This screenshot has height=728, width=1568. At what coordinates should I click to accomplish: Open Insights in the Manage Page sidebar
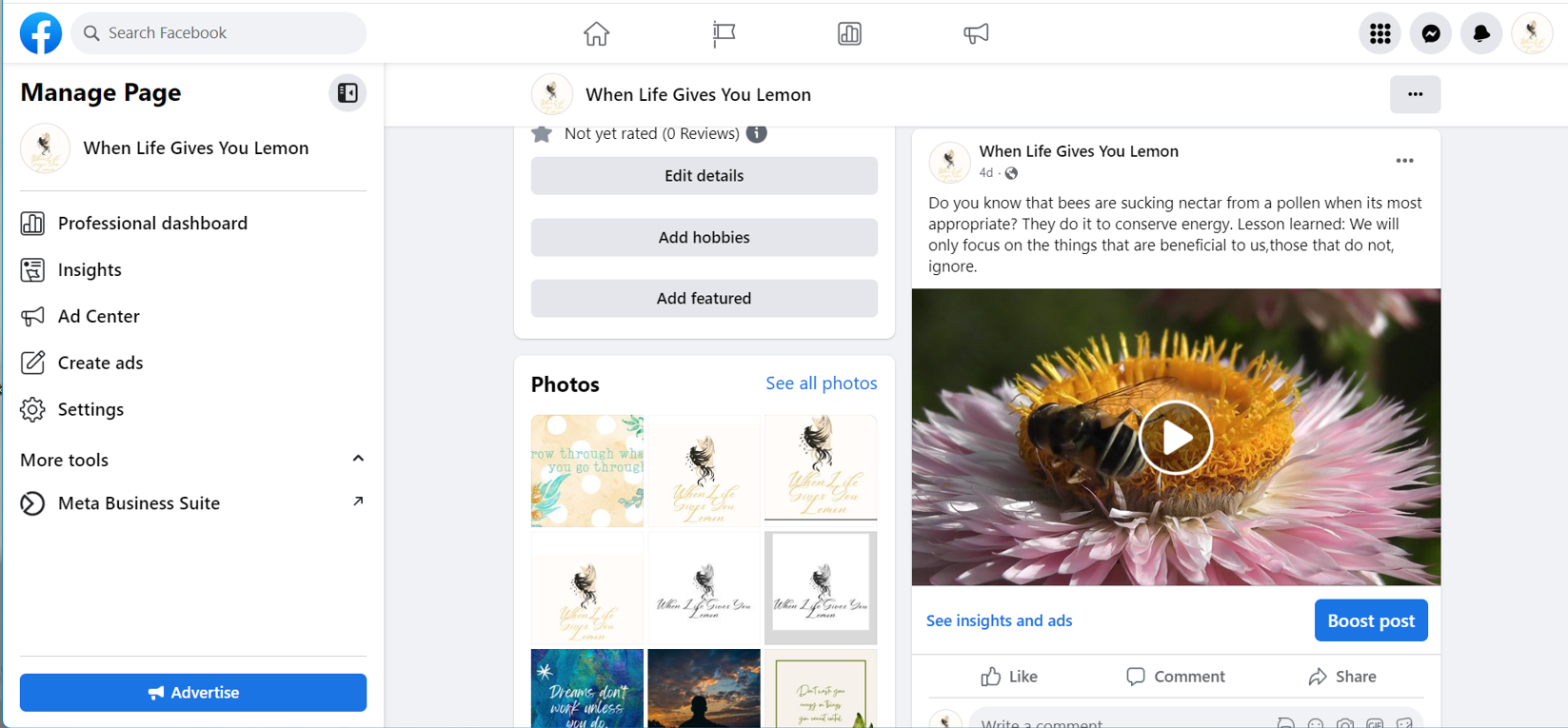pos(193,270)
